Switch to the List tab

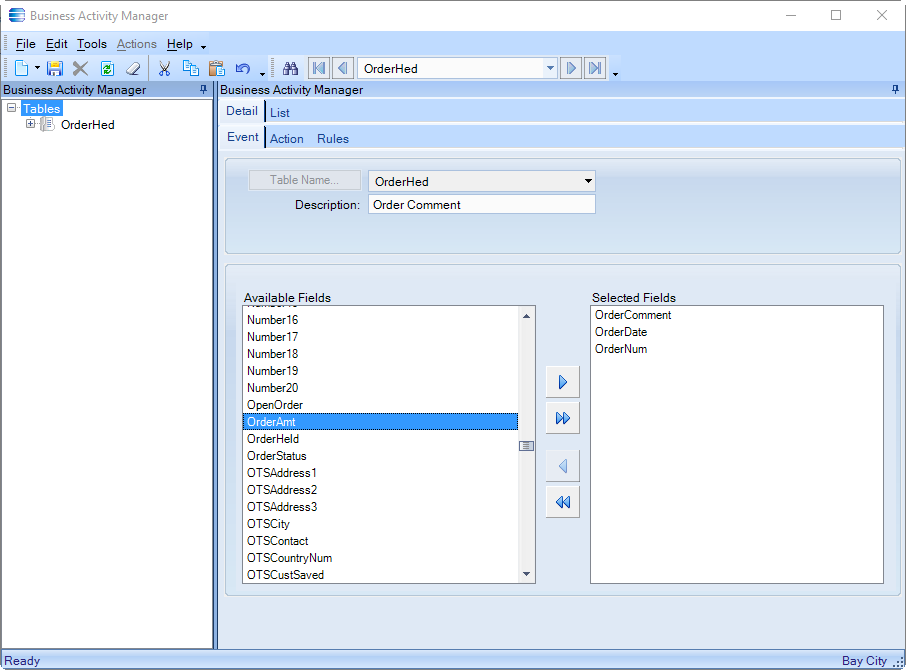point(280,113)
